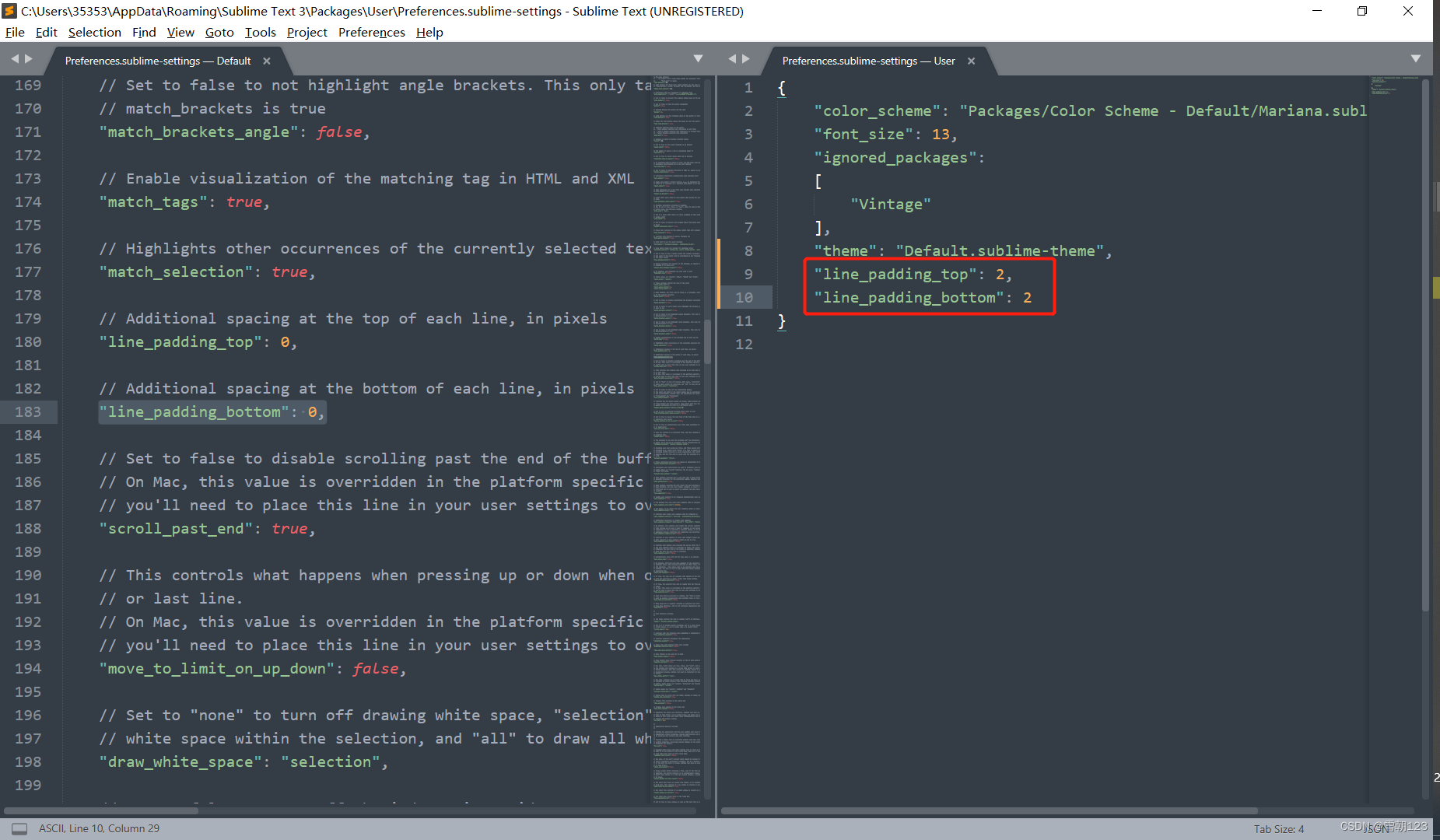Viewport: 1440px width, 840px height.
Task: Restore down the Sublime Text window
Action: coord(1362,11)
